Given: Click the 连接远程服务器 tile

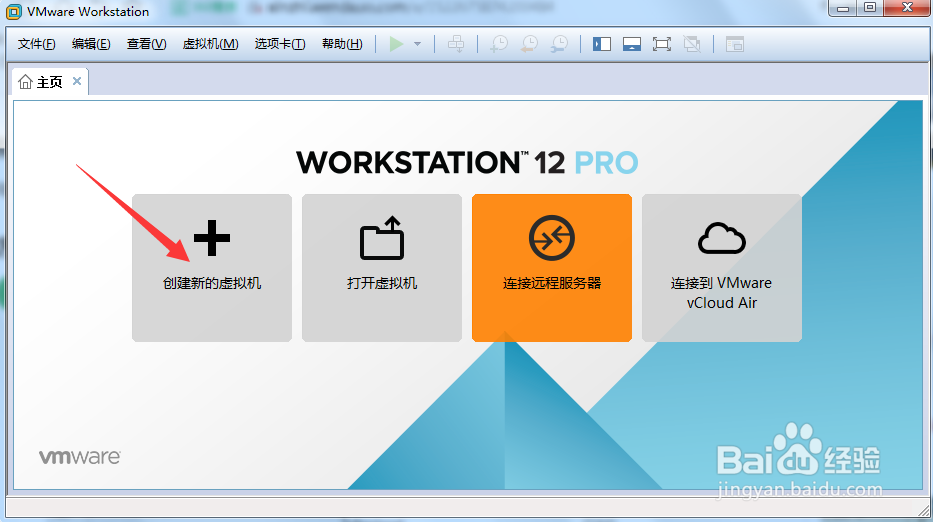Looking at the screenshot, I should pos(552,268).
